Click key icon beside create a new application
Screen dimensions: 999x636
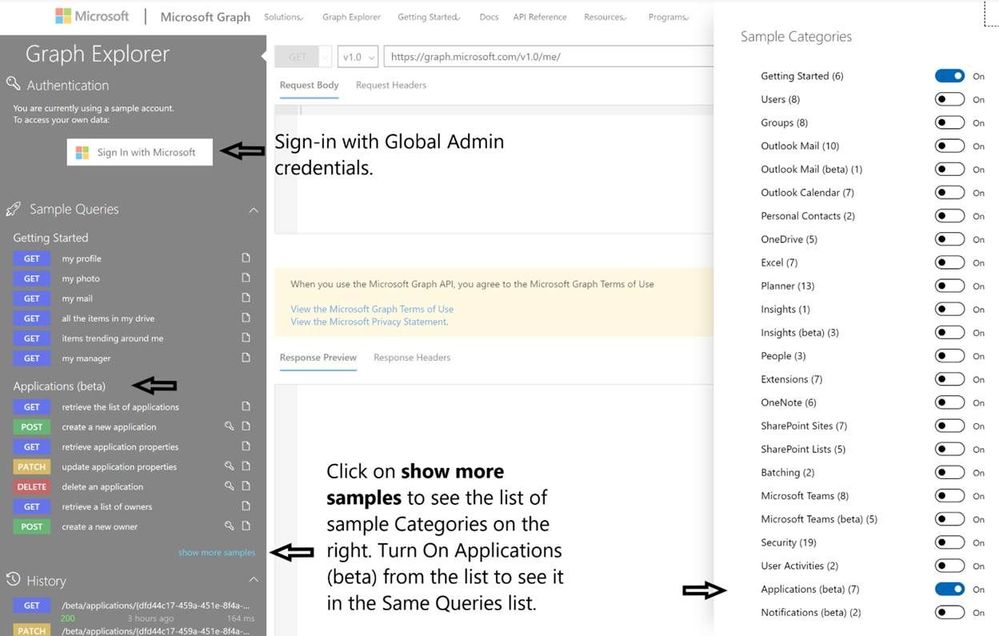point(229,426)
